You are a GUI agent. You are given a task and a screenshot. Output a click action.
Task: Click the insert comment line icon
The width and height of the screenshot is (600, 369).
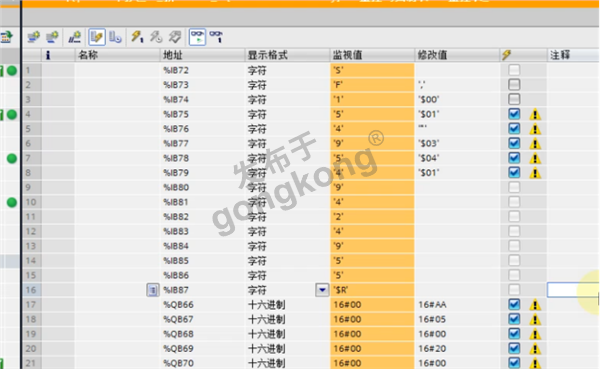point(74,37)
